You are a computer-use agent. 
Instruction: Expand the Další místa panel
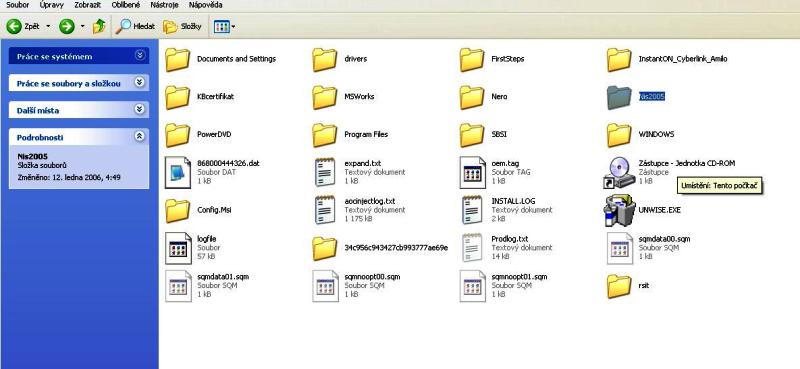(140, 109)
